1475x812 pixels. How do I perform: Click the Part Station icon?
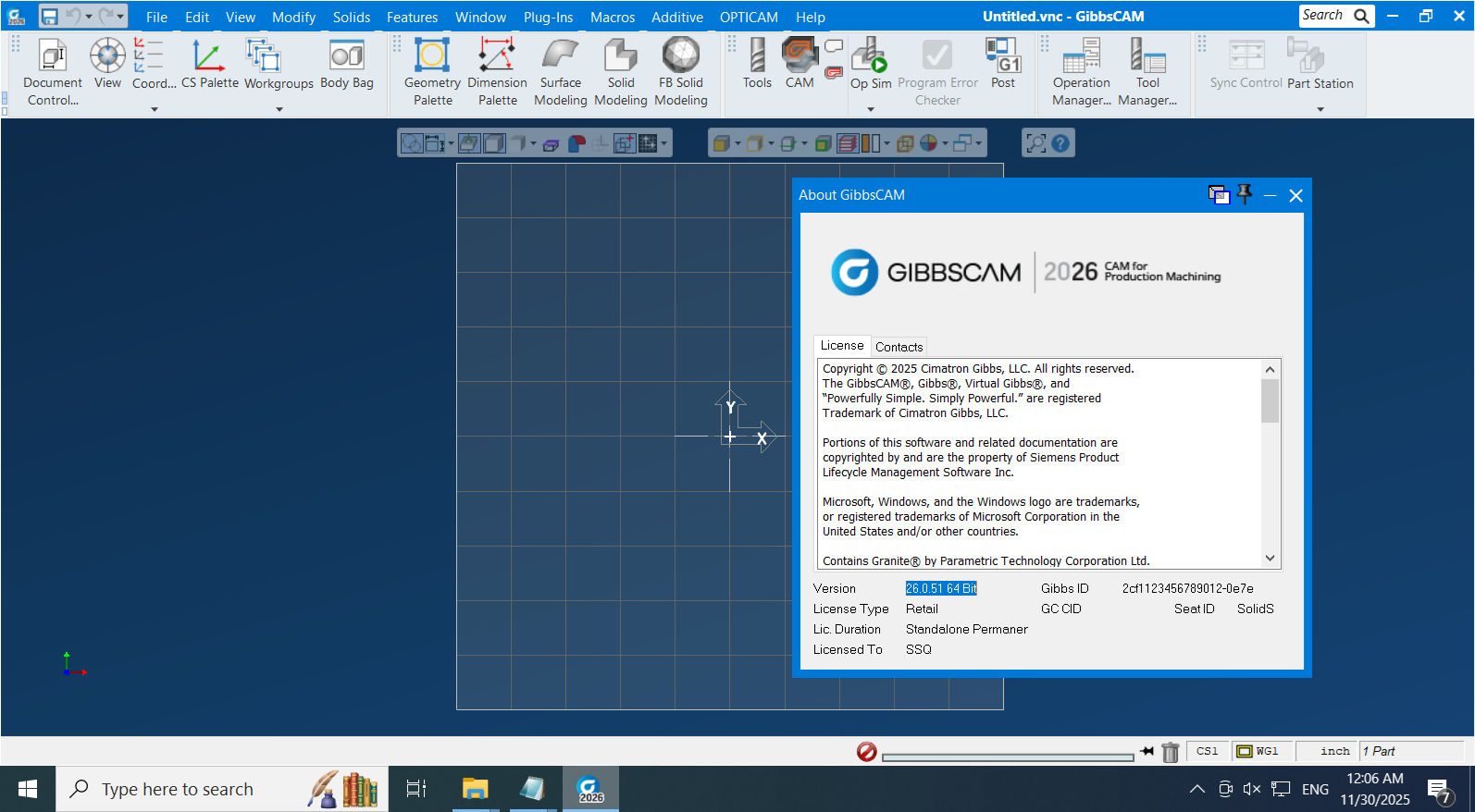coord(1306,55)
